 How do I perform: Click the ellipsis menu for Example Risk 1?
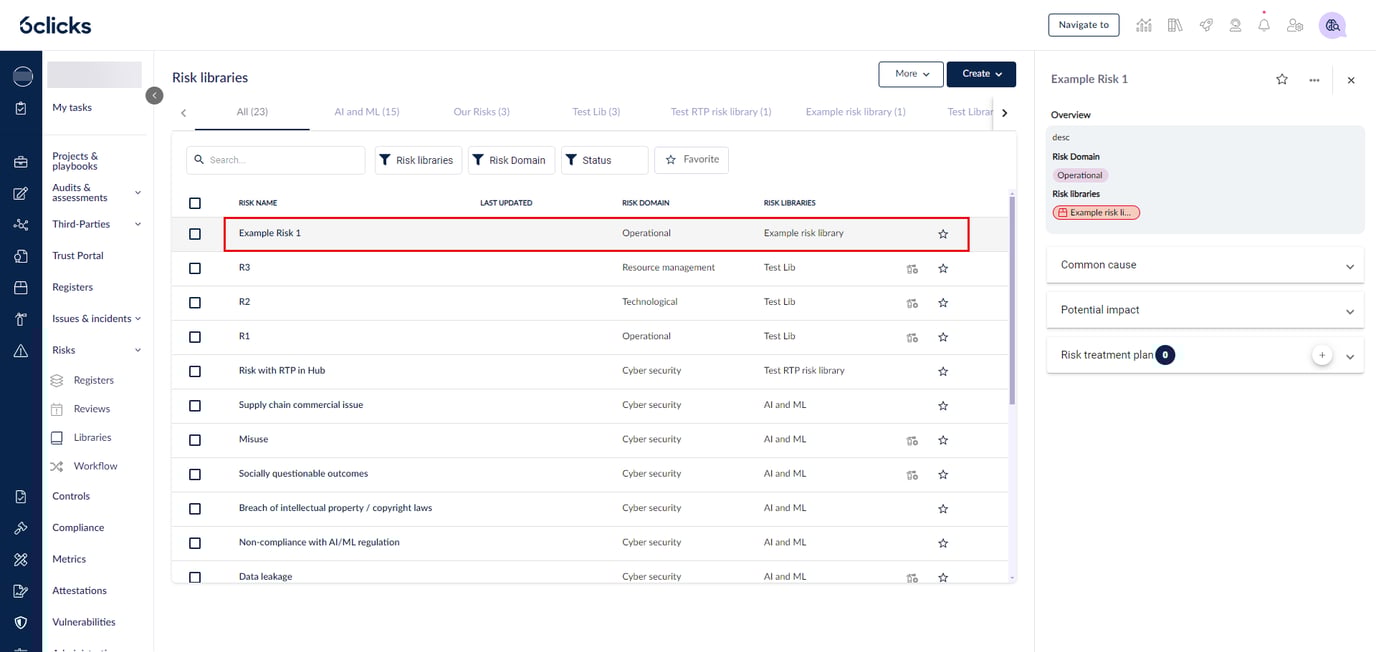(1314, 80)
